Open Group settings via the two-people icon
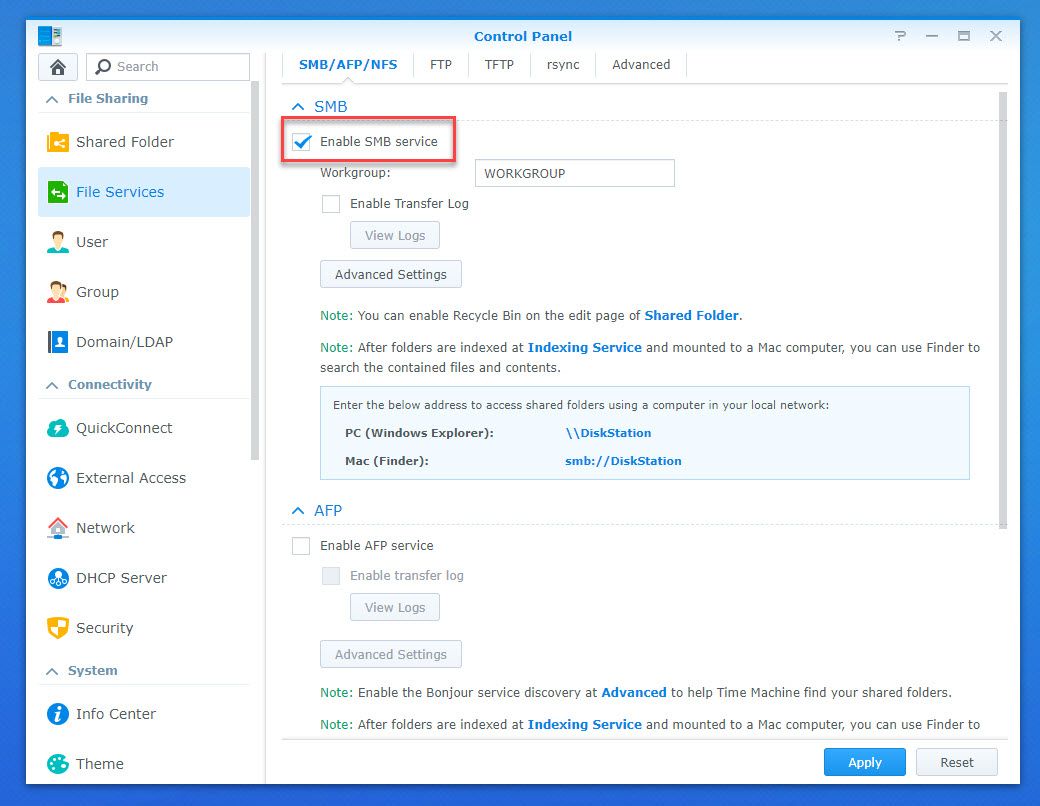Image resolution: width=1040 pixels, height=806 pixels. pos(58,292)
